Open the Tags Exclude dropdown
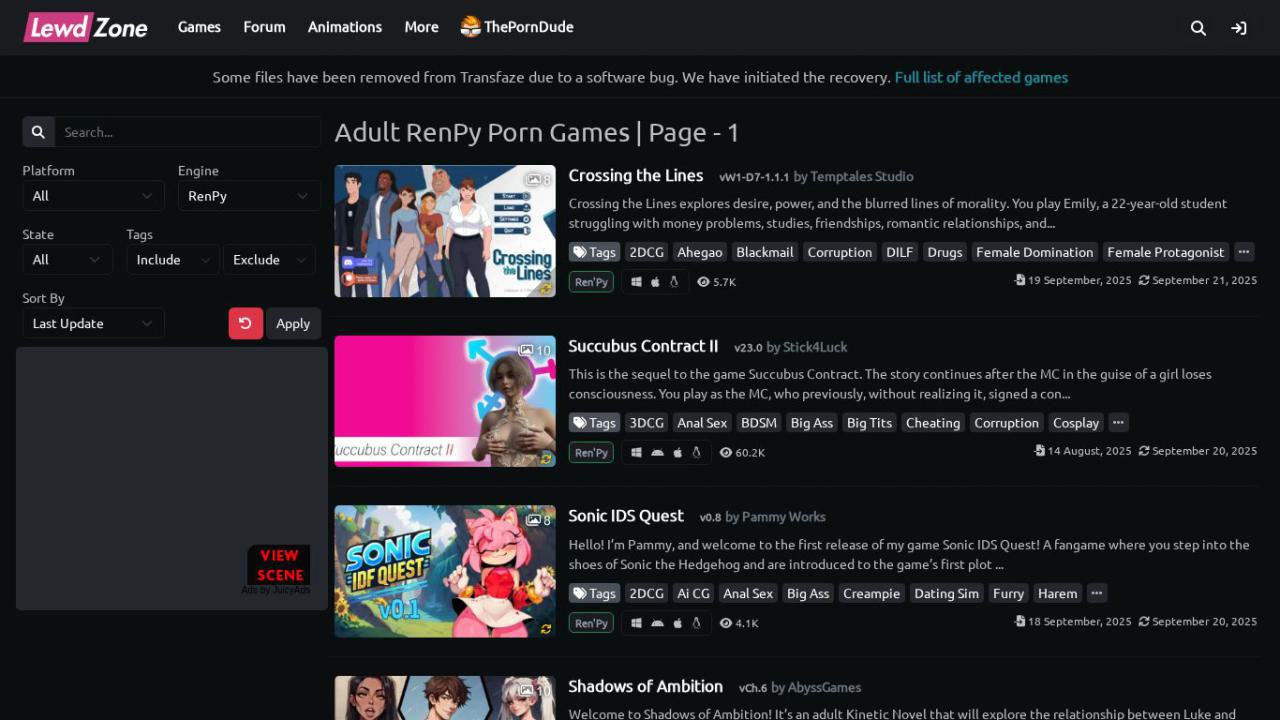Screen dimensions: 1280x720 pyautogui.click(x=269, y=260)
